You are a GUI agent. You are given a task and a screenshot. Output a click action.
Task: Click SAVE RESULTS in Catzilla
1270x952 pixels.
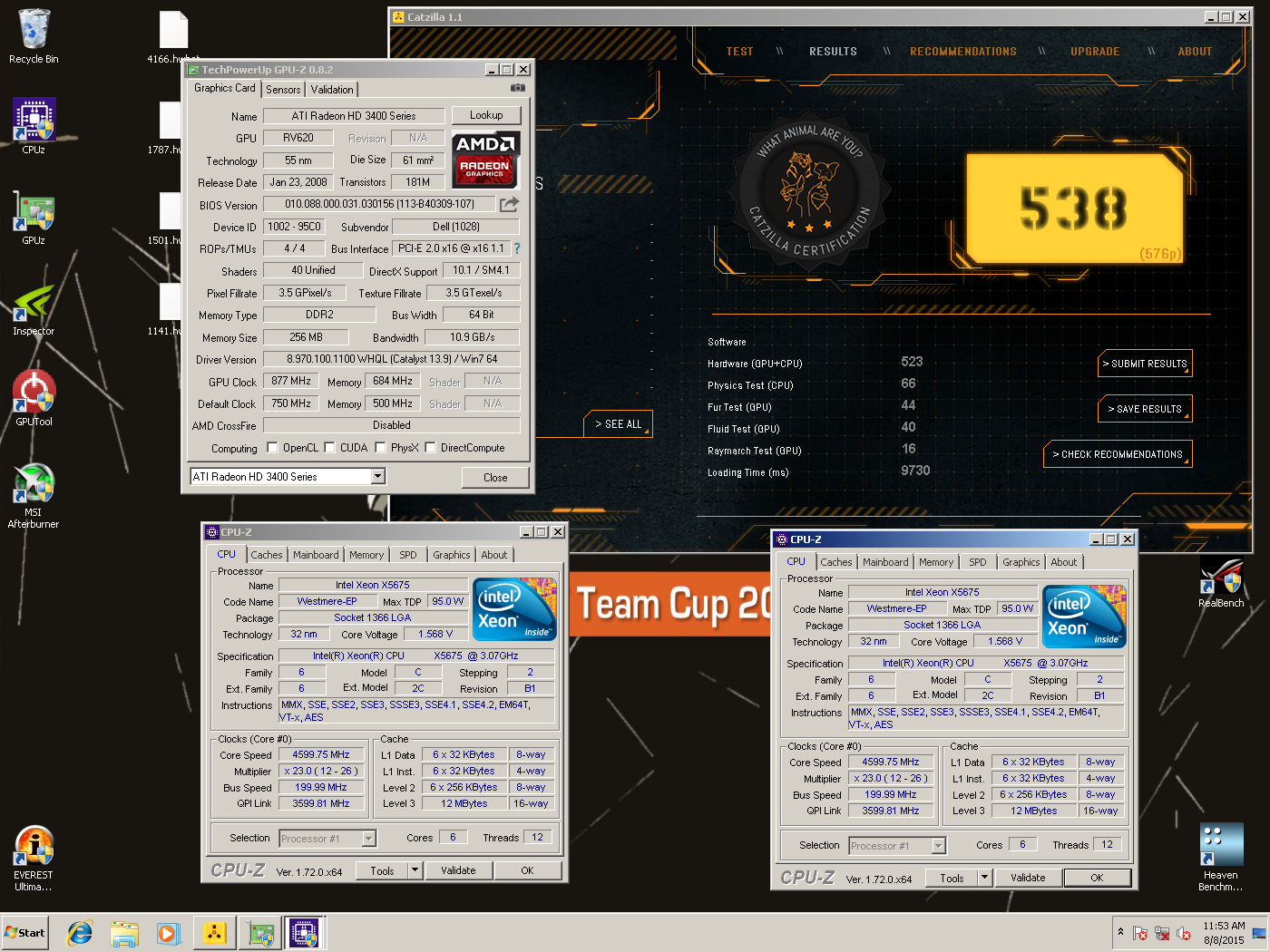(1145, 409)
